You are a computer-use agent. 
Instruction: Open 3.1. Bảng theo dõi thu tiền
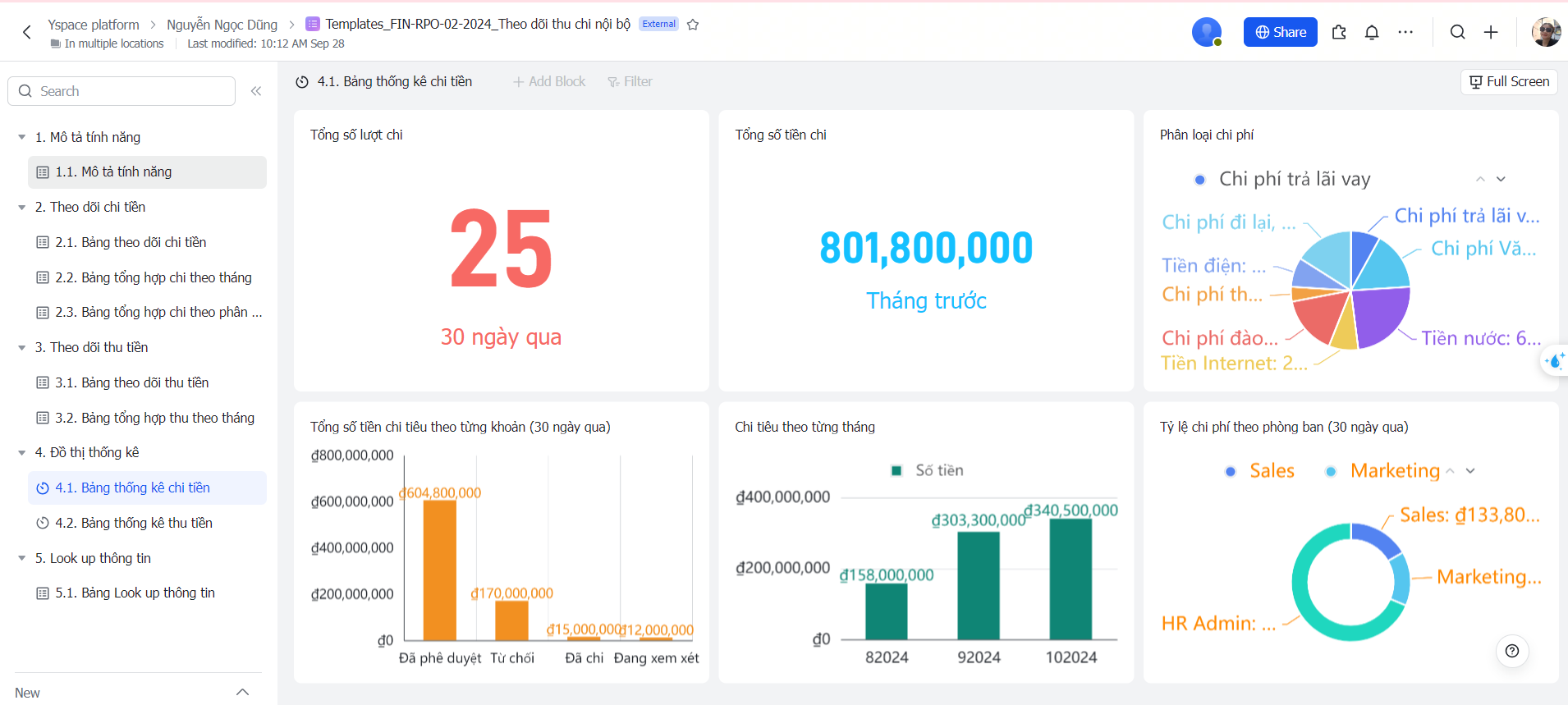pyautogui.click(x=147, y=382)
